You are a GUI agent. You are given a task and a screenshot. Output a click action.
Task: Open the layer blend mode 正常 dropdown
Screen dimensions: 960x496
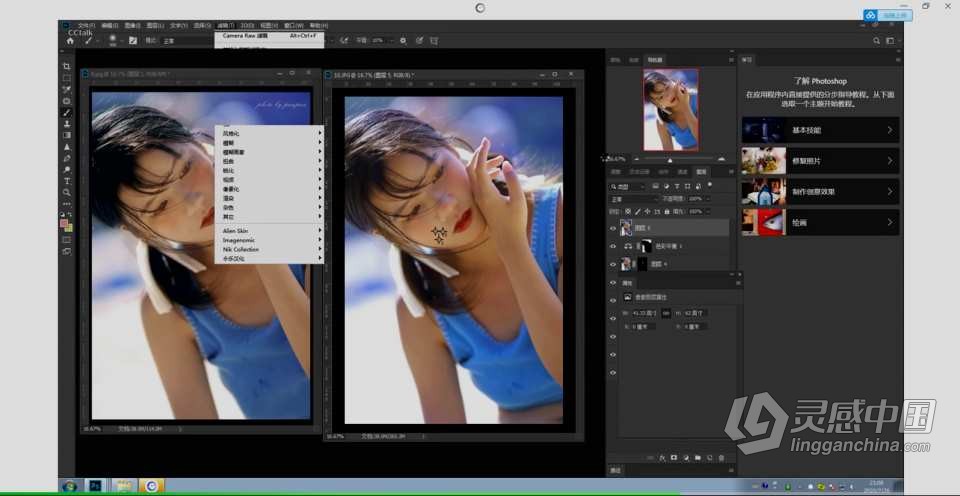pos(634,199)
